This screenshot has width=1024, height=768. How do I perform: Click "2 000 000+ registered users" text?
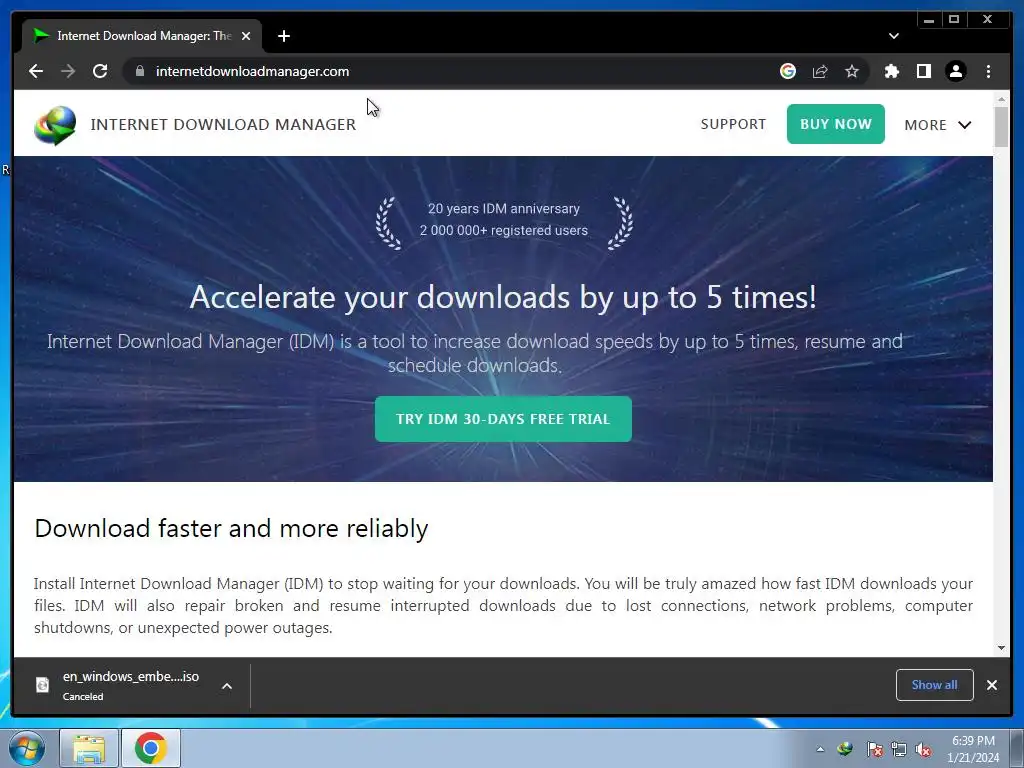504,231
